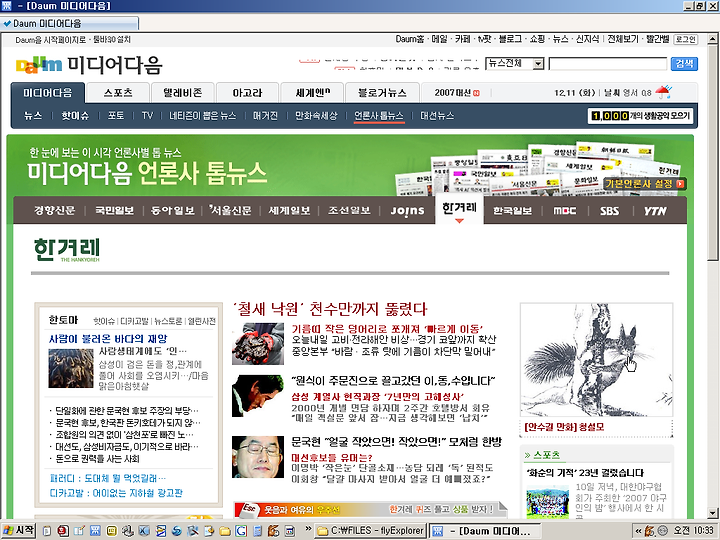The height and width of the screenshot is (540, 720).
Task: Switch to the C:\FILES flyExplorer taskbar button
Action: point(371,531)
